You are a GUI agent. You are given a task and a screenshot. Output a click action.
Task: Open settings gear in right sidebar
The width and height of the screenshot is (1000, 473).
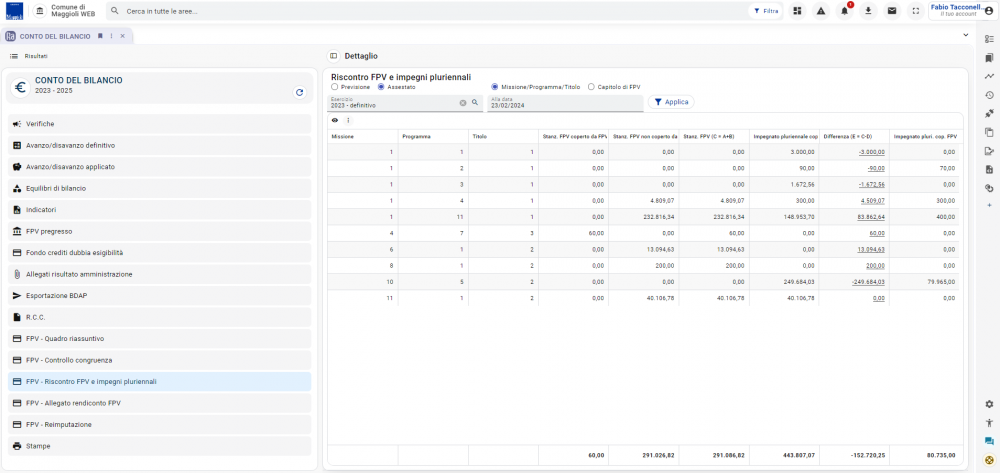pyautogui.click(x=989, y=404)
